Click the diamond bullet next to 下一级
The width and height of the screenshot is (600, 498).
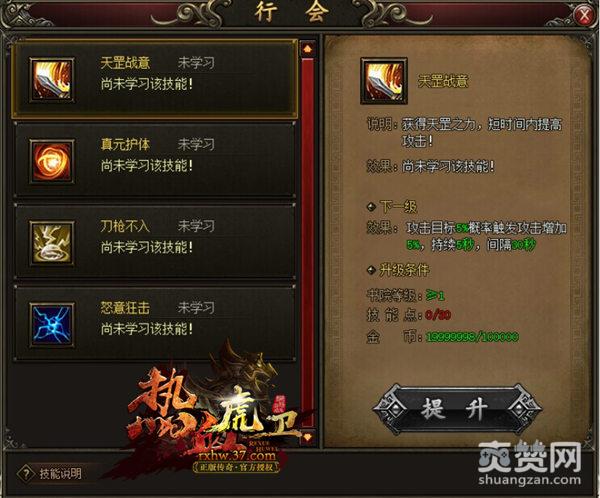click(371, 207)
